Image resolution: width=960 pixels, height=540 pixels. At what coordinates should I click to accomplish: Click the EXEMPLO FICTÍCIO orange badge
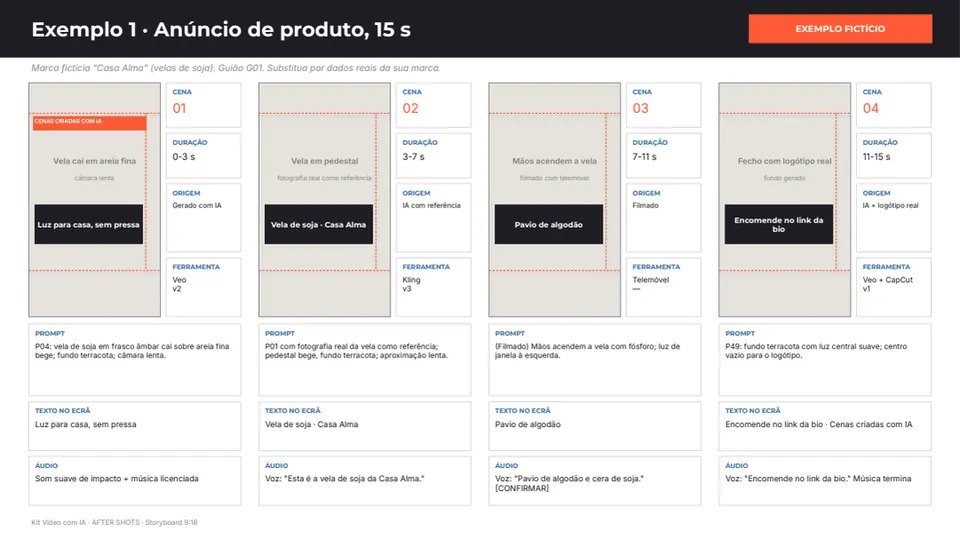coord(840,29)
